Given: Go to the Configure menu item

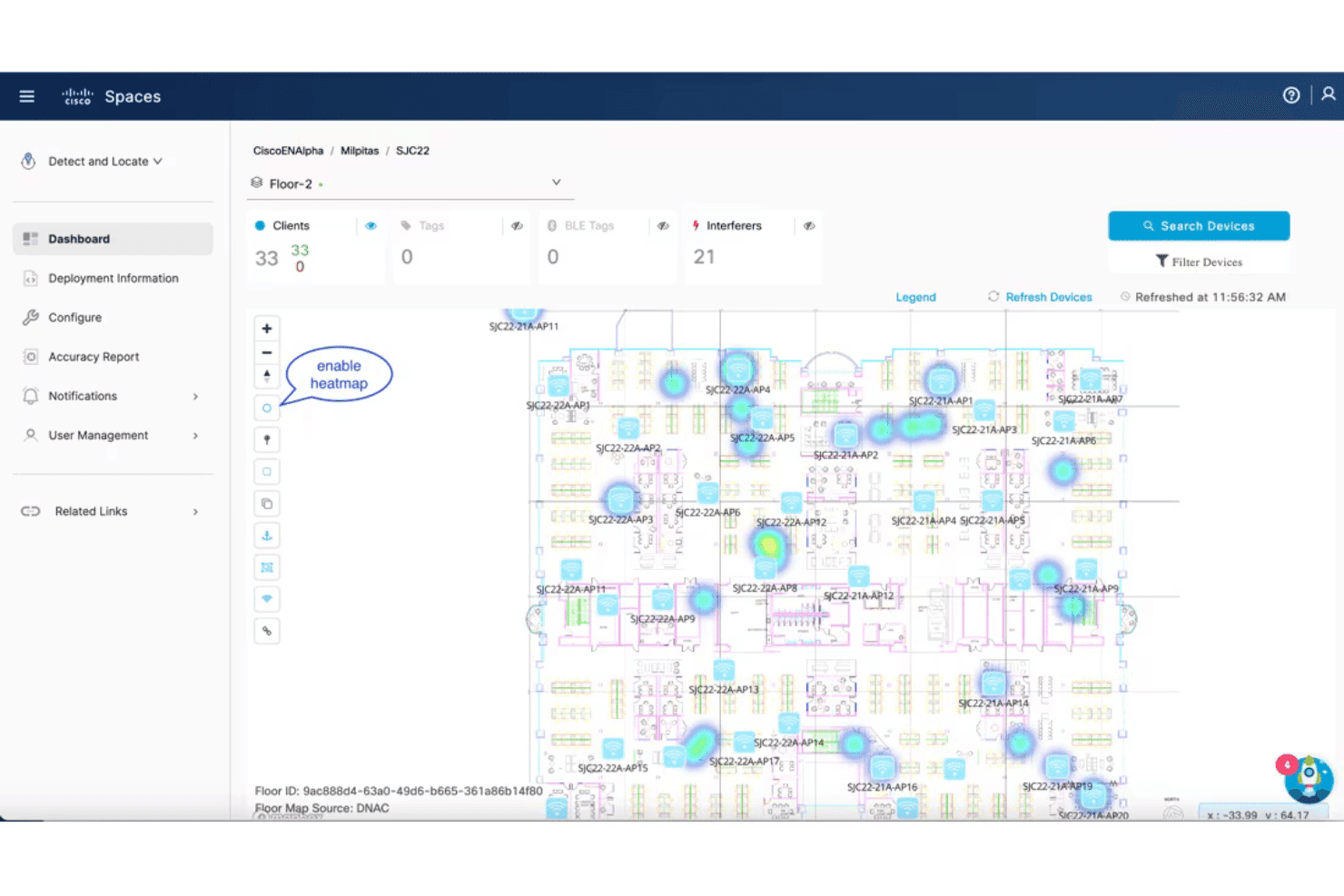Looking at the screenshot, I should (x=113, y=318).
